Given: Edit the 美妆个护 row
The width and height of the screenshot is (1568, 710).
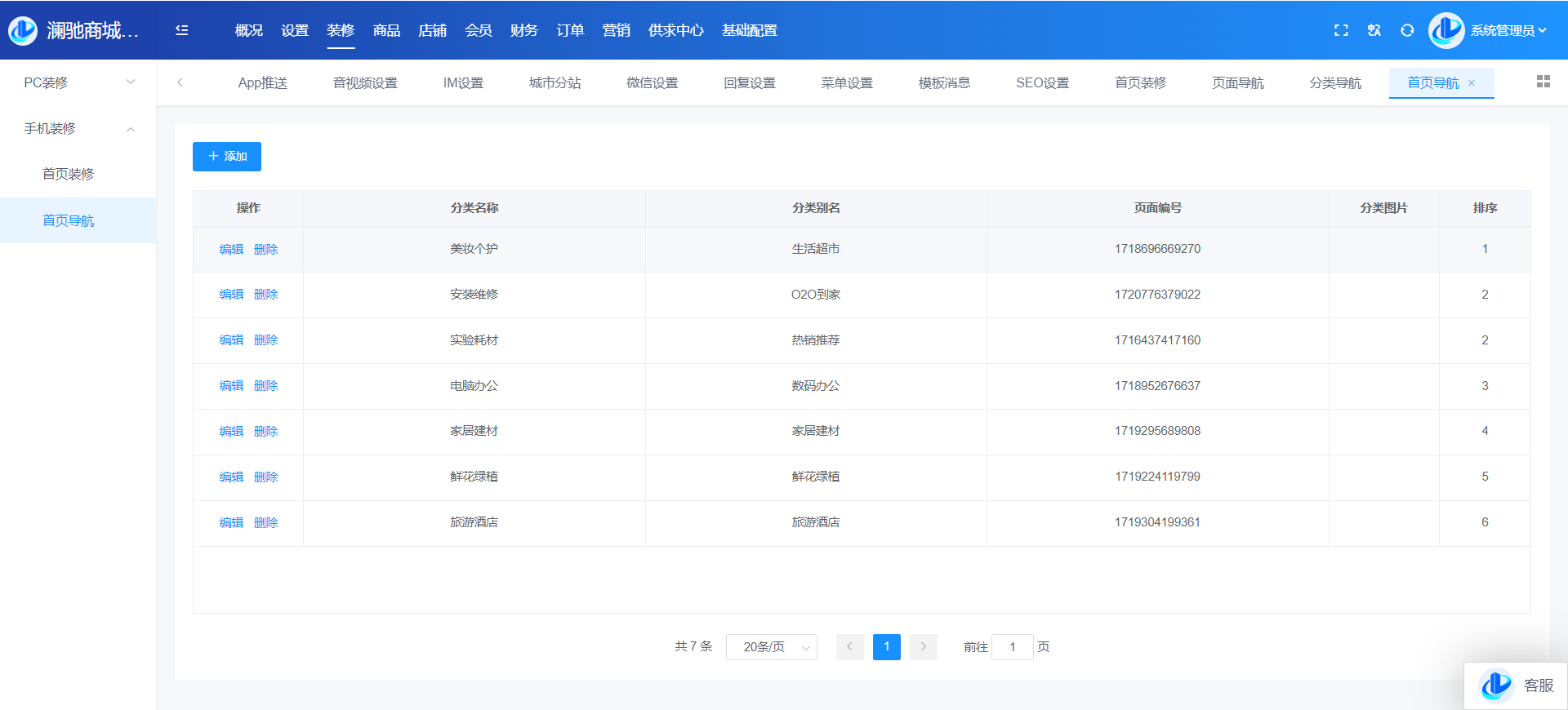Looking at the screenshot, I should 231,250.
